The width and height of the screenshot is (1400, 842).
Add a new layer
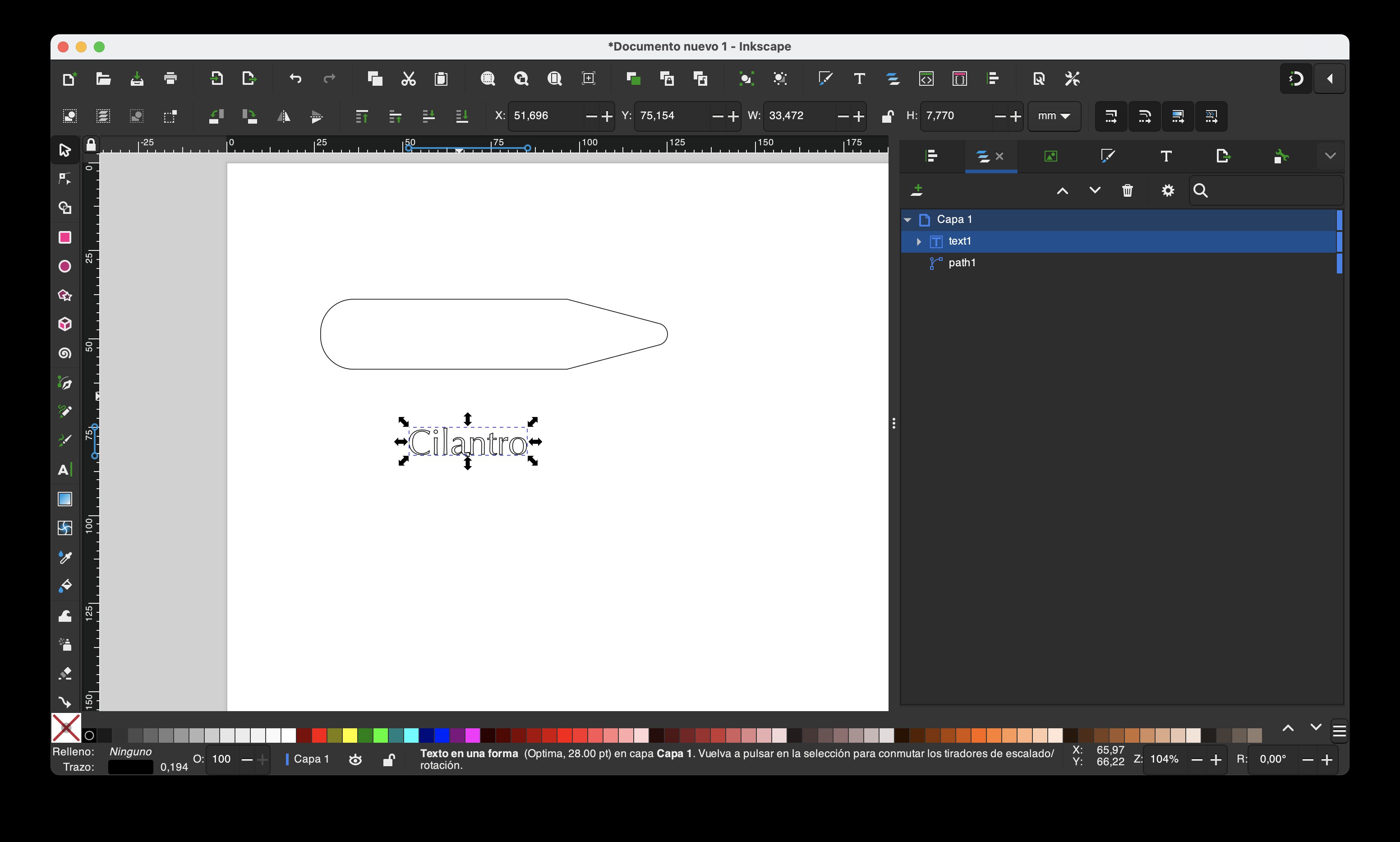click(917, 190)
